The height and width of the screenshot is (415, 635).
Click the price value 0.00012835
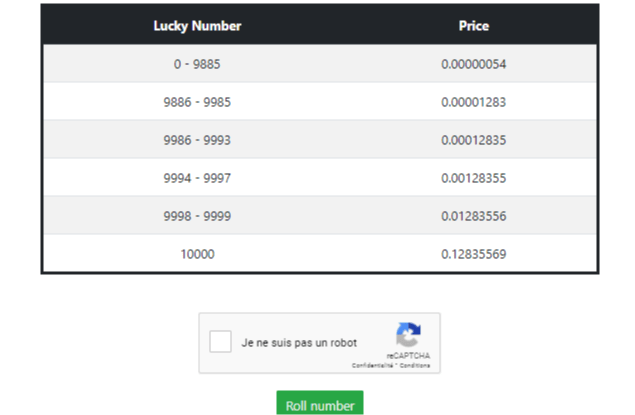pos(474,140)
